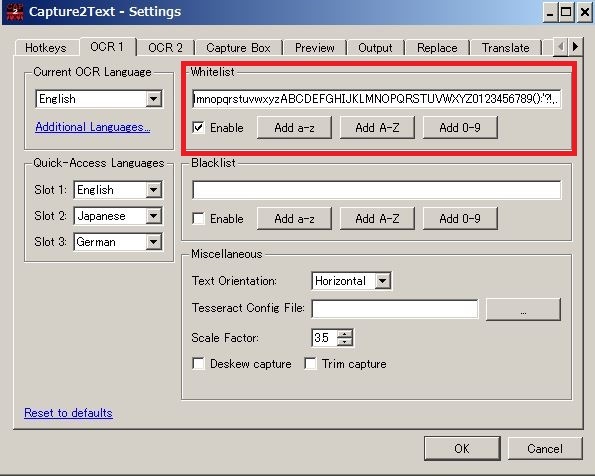Decrease Scale Factor with the down spinner arrow

click(x=345, y=342)
